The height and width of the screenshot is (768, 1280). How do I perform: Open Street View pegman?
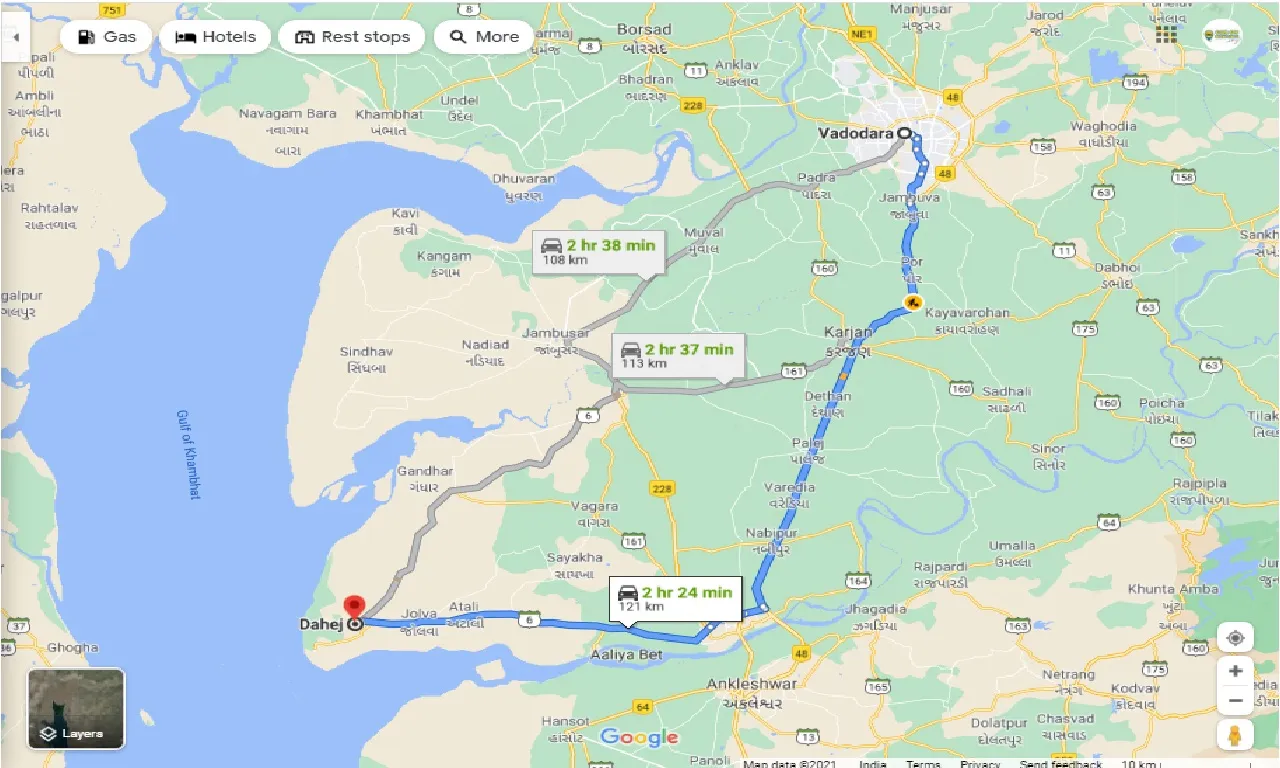point(1236,735)
